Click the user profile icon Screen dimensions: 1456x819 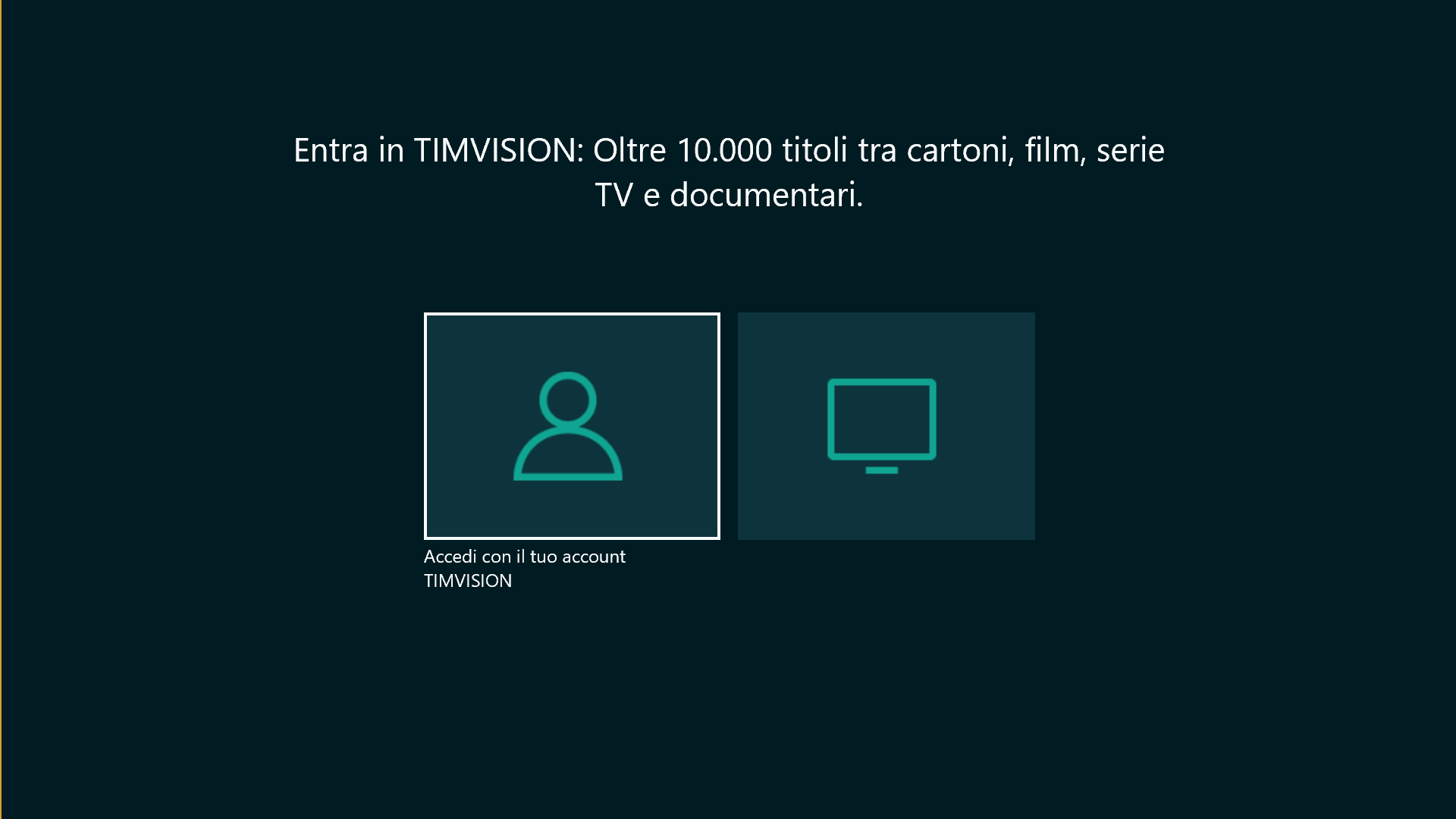pyautogui.click(x=567, y=425)
